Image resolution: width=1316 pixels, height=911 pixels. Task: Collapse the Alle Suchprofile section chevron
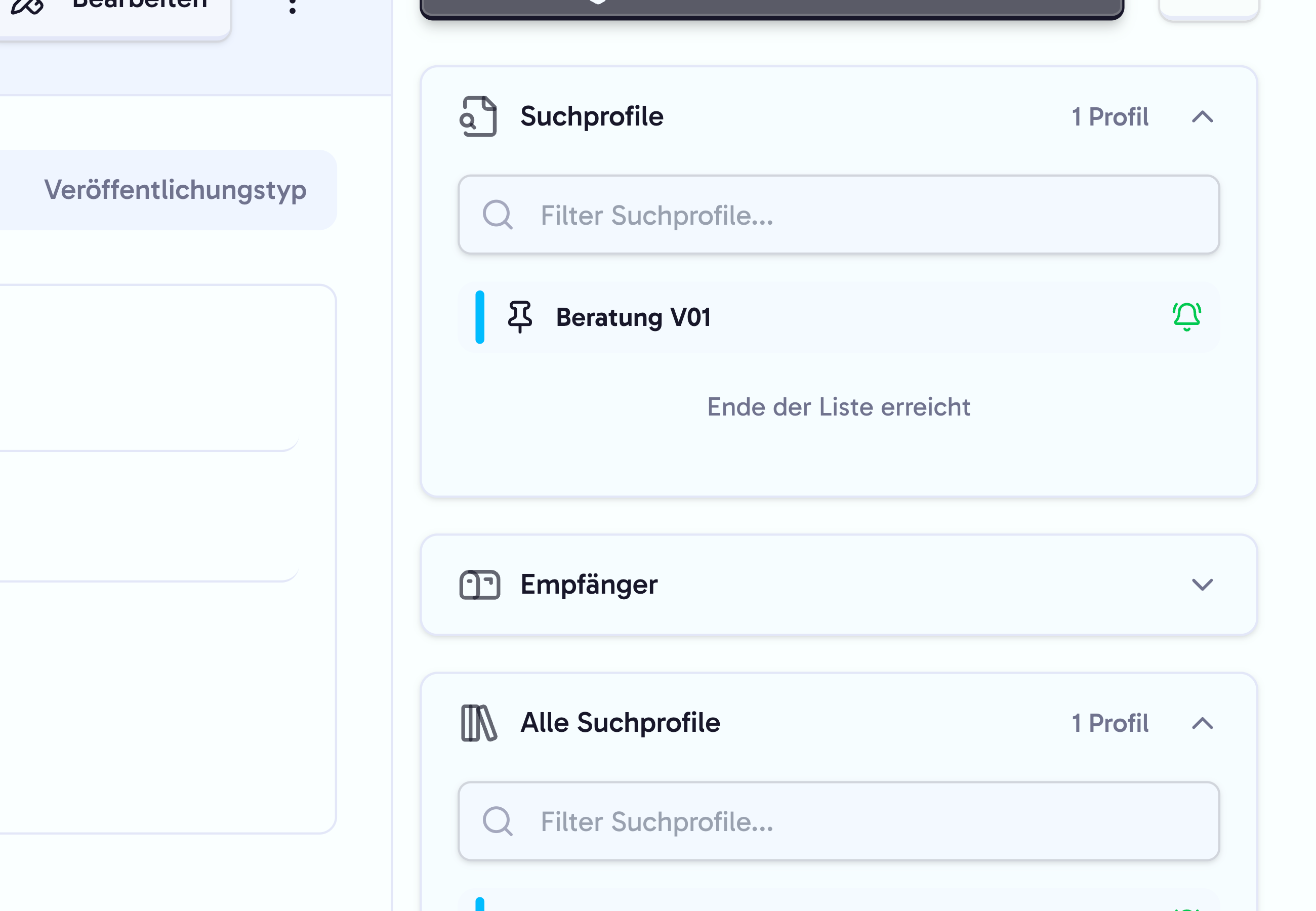1202,723
